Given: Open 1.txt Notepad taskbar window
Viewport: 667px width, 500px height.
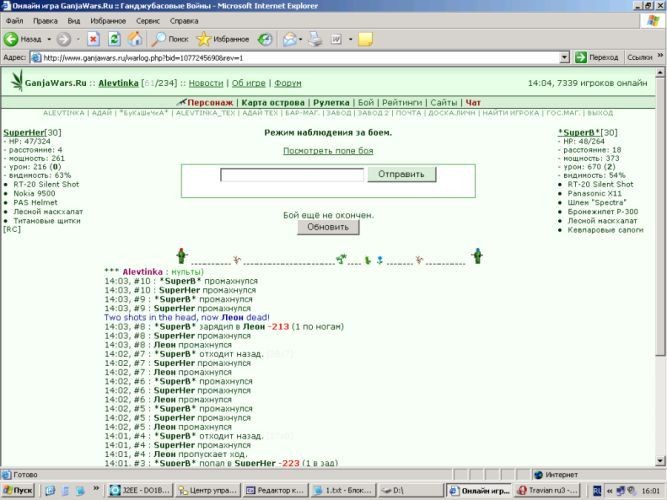Looking at the screenshot, I should 343,491.
